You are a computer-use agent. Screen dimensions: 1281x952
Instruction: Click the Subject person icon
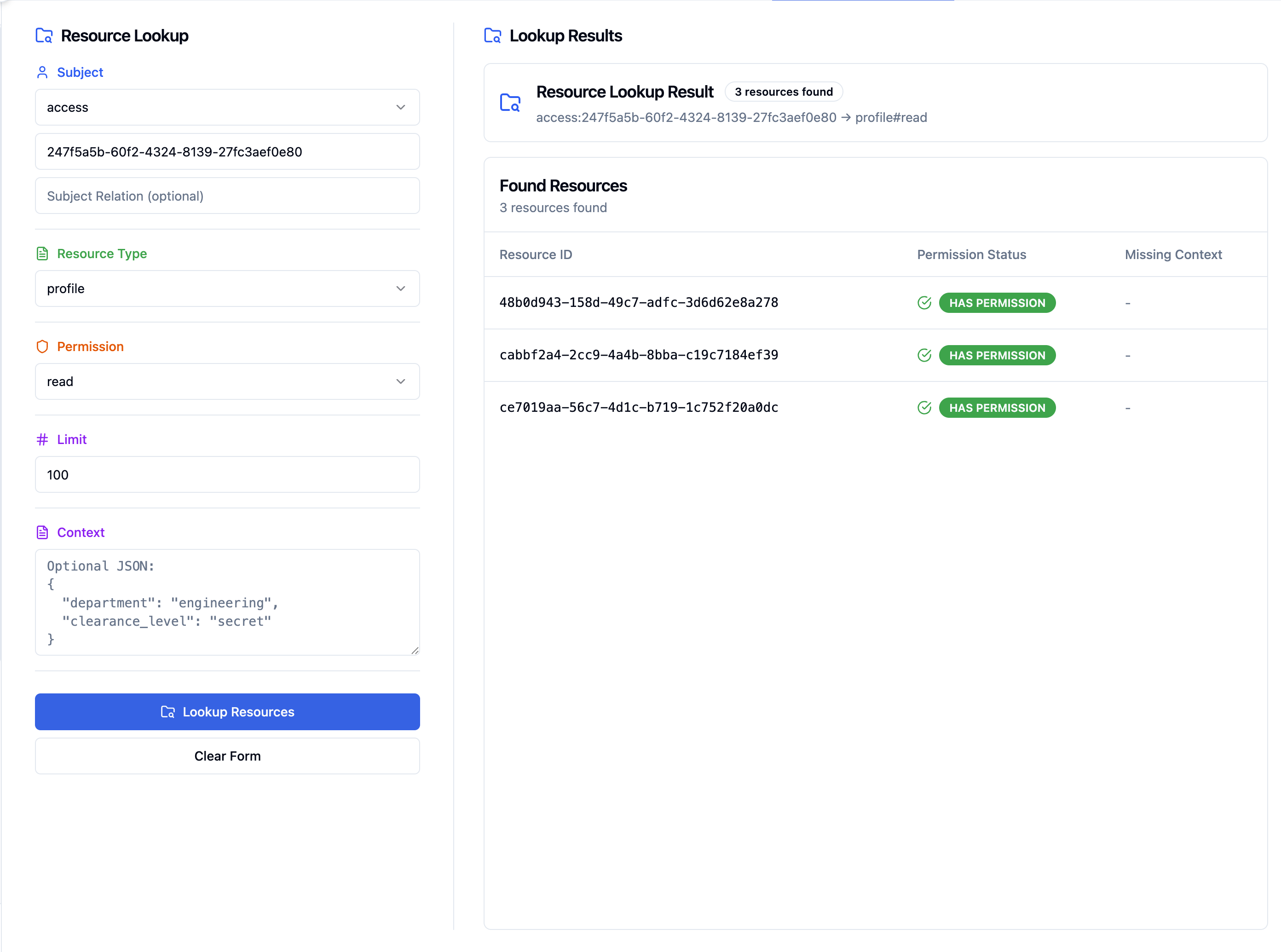point(42,72)
